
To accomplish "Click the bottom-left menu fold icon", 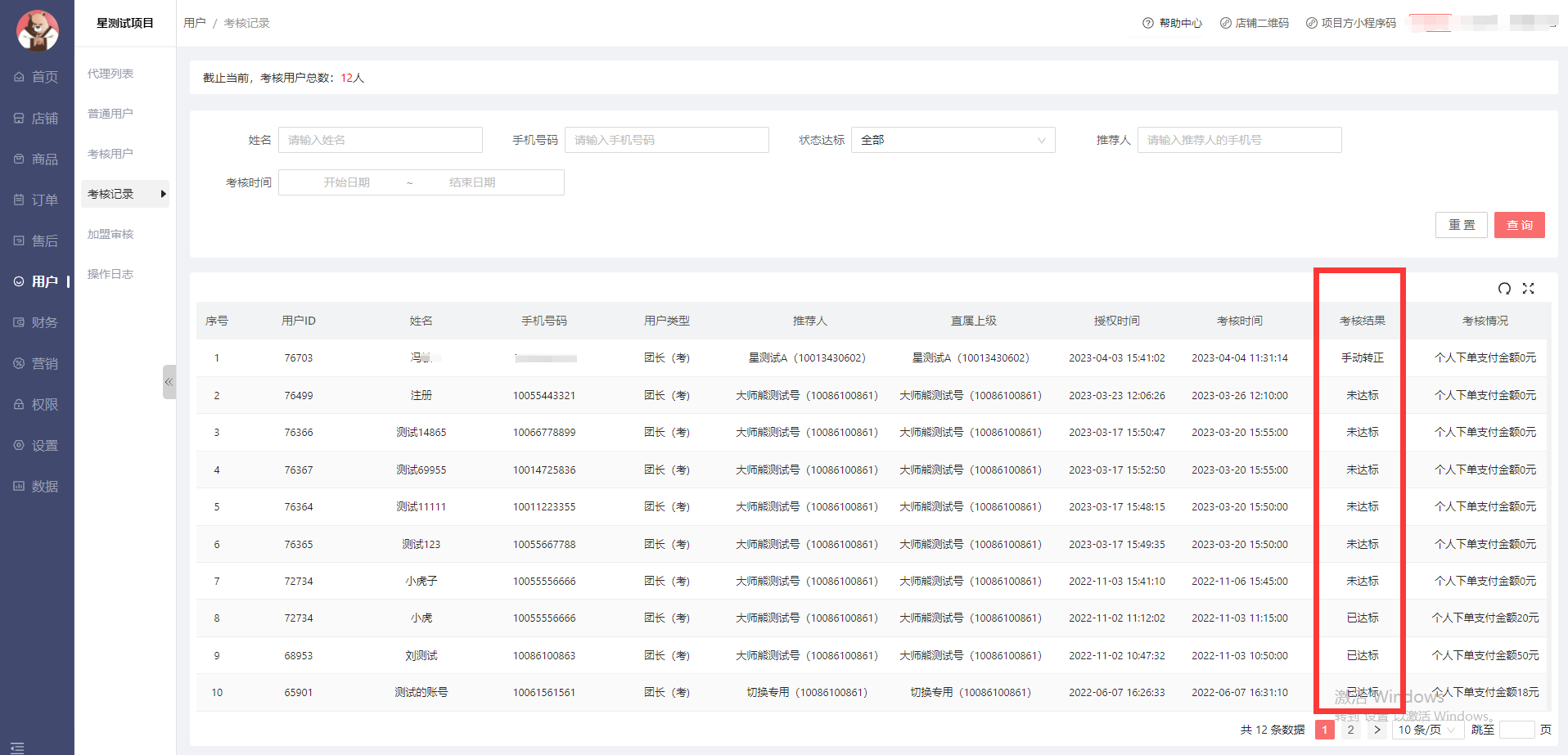I will 17,747.
